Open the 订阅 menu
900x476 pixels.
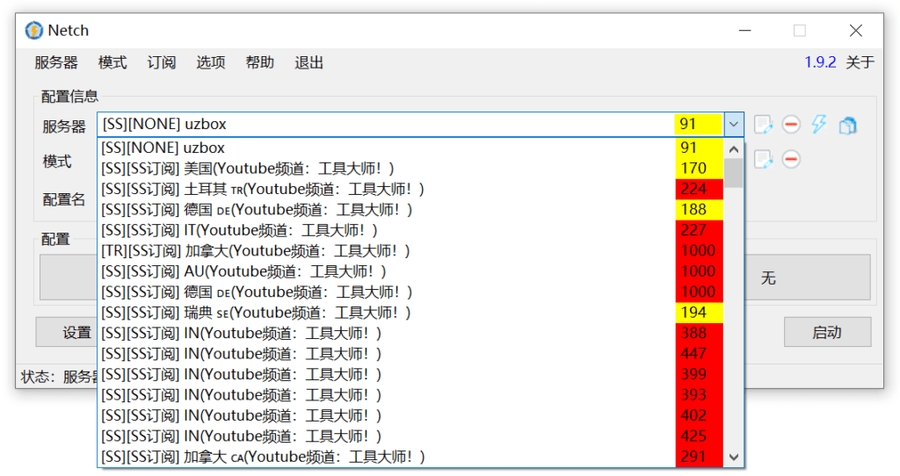(161, 62)
